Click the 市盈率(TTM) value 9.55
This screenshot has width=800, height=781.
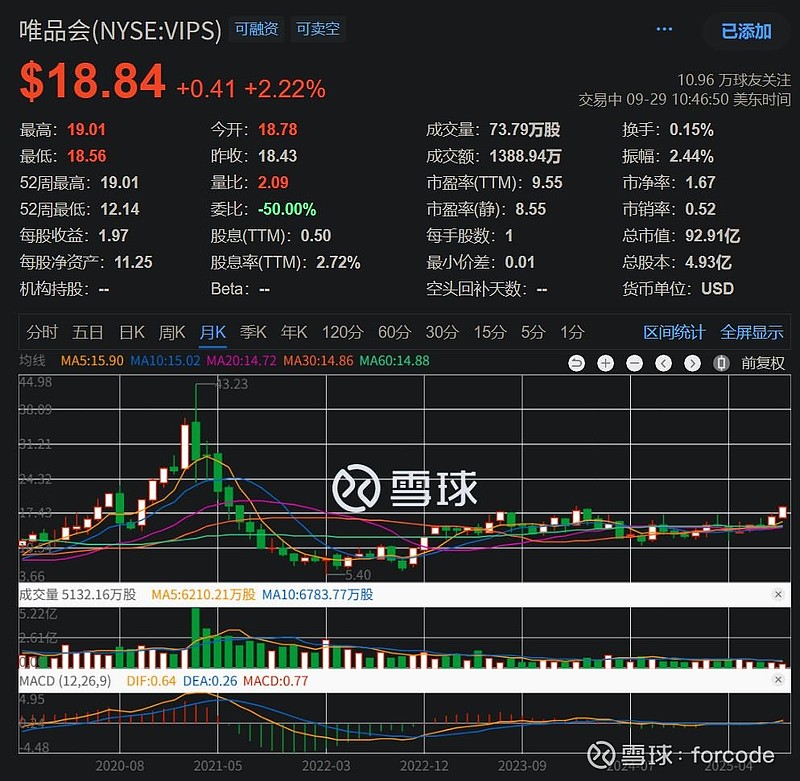(x=547, y=183)
